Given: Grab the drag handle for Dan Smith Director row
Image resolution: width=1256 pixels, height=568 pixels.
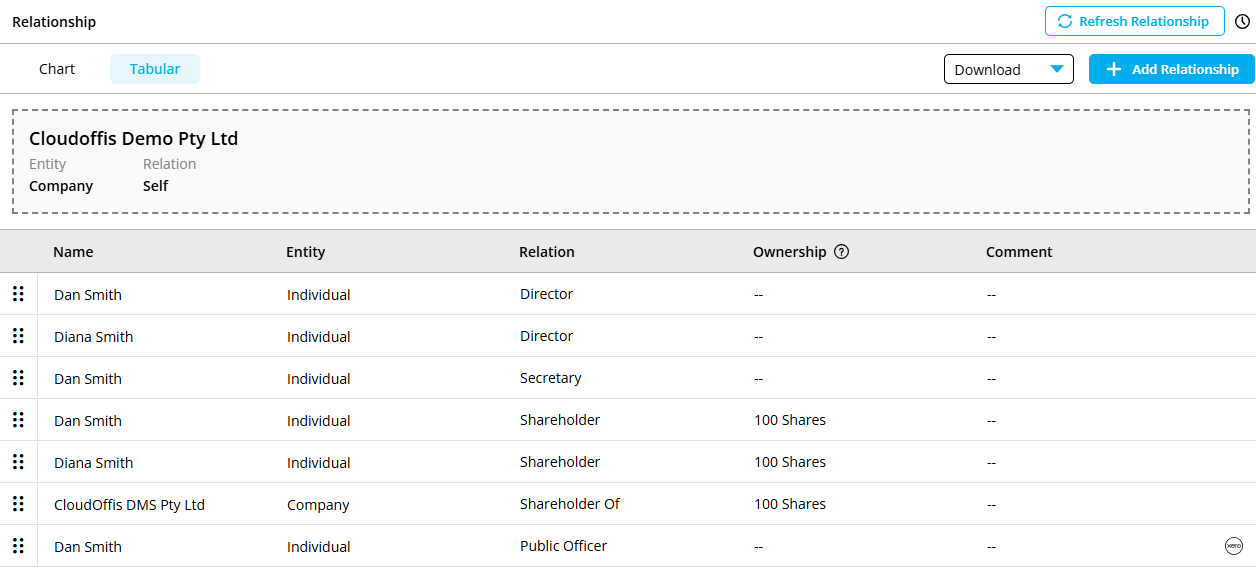Looking at the screenshot, I should point(18,294).
